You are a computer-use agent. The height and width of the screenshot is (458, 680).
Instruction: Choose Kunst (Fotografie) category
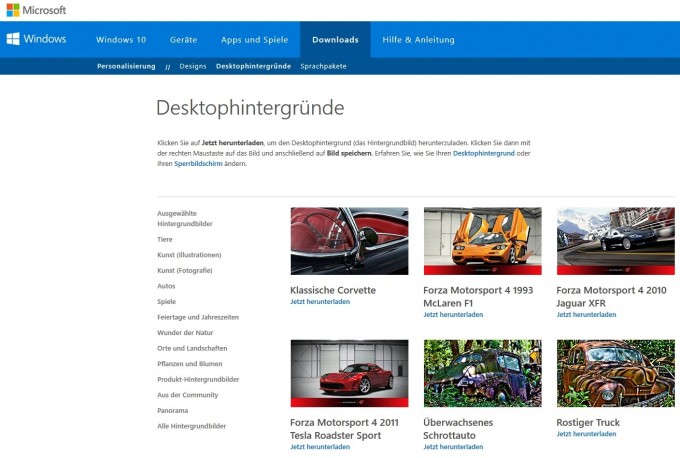(185, 271)
